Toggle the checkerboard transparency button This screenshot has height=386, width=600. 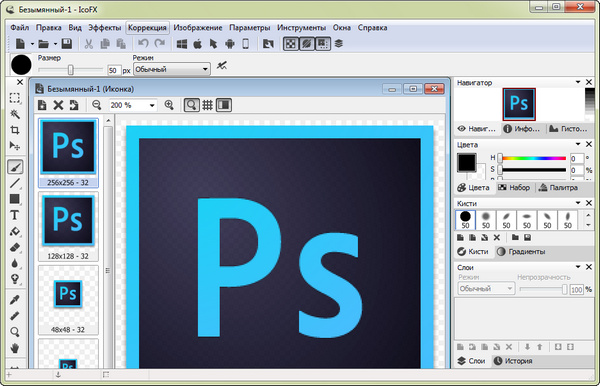(290, 44)
